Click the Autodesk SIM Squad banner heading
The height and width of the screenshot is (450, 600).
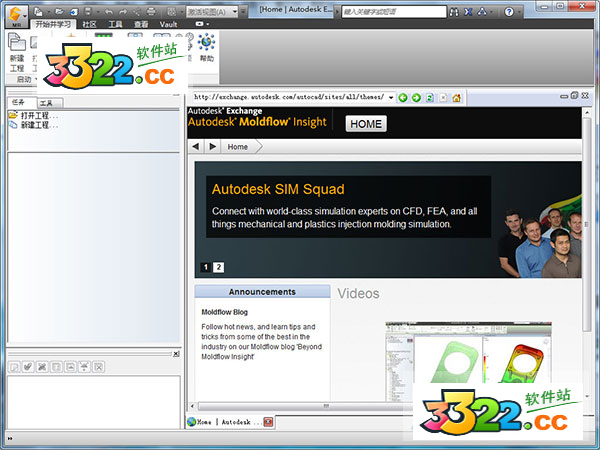(278, 189)
